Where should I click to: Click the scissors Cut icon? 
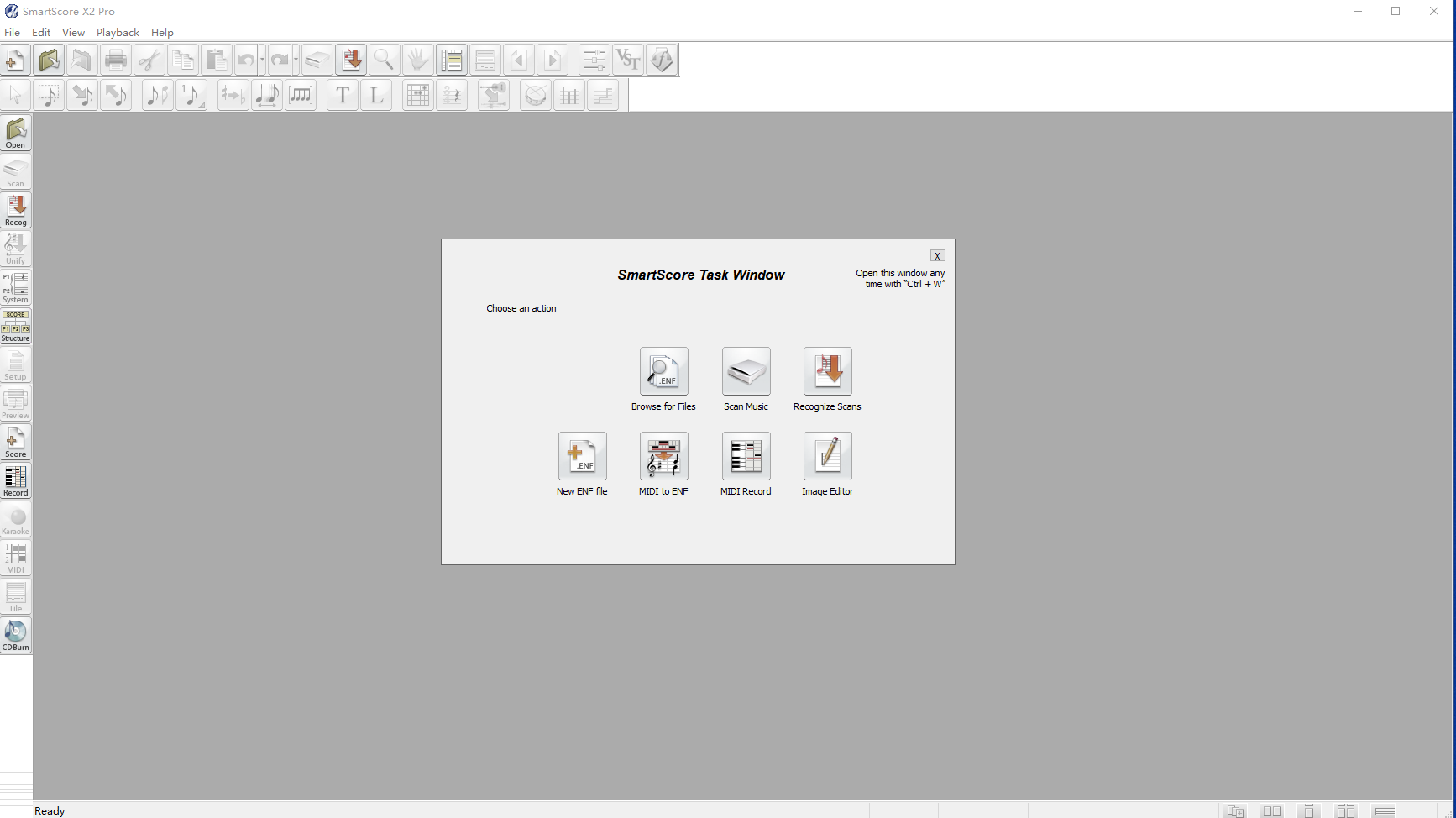tap(149, 60)
